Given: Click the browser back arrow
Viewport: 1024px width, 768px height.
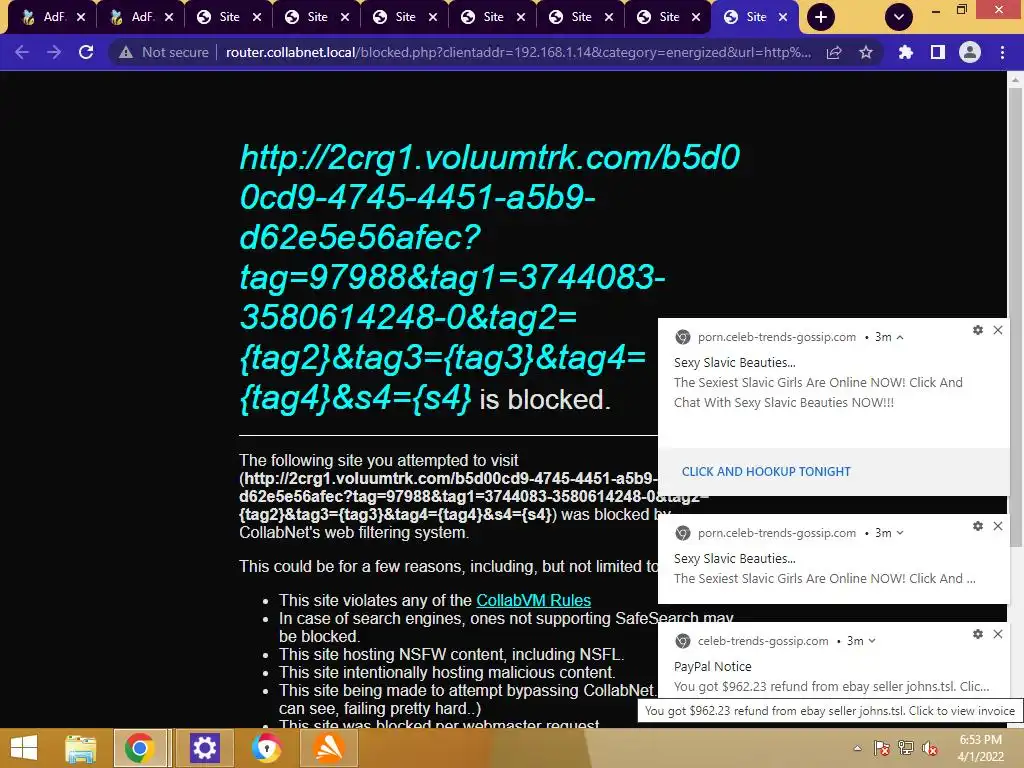Looking at the screenshot, I should [22, 52].
